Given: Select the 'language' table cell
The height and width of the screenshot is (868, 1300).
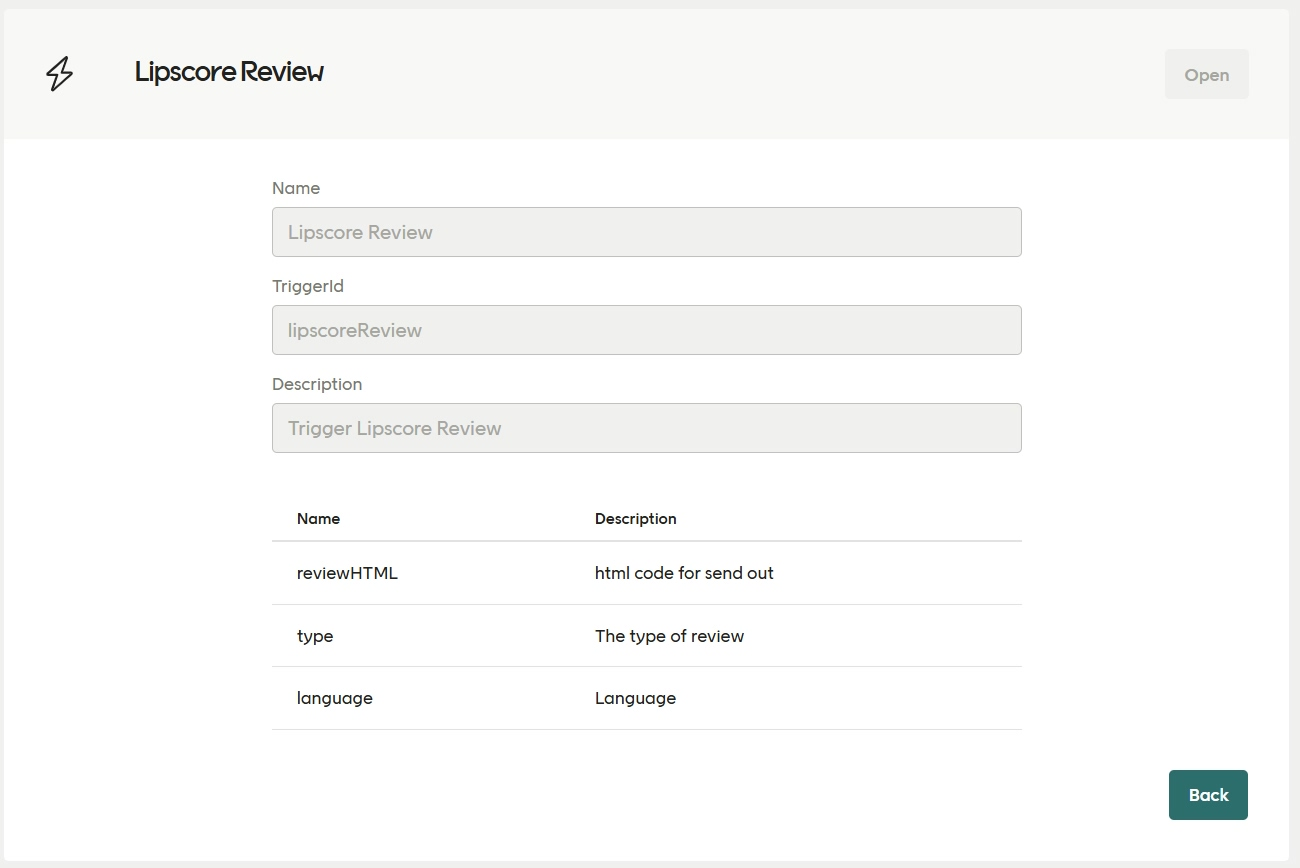Looking at the screenshot, I should coord(335,698).
